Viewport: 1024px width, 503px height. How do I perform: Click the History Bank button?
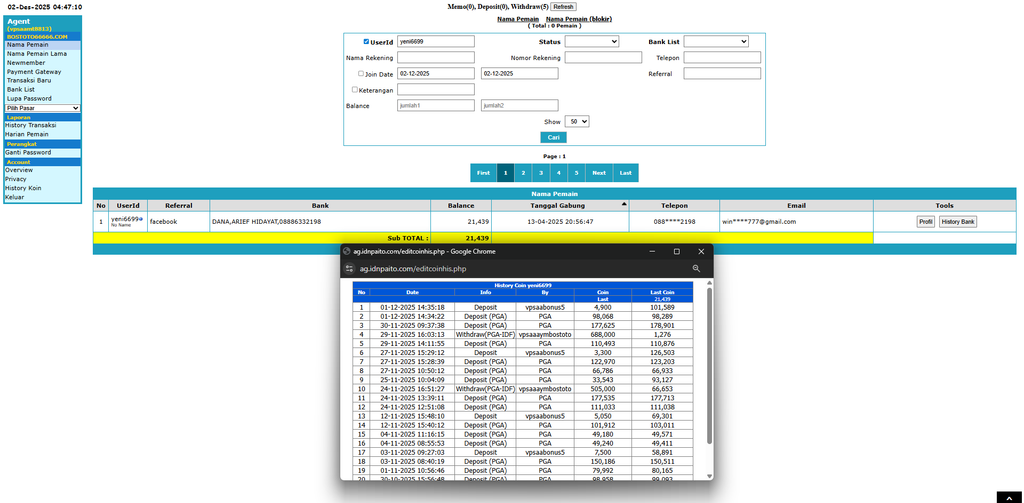[958, 222]
